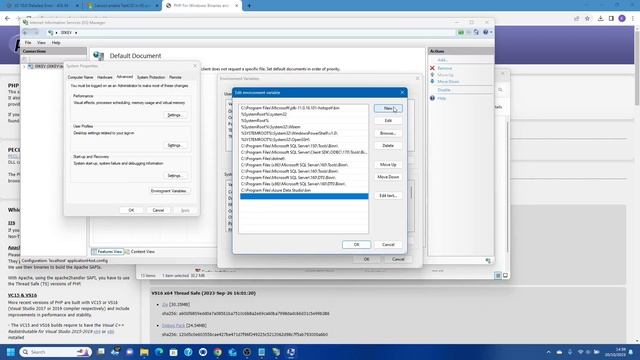The image size is (640, 360).
Task: Click Edit text... button
Action: click(388, 196)
